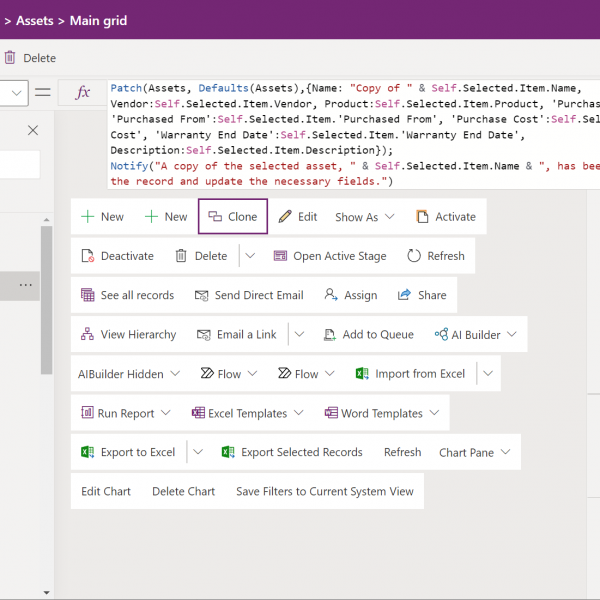Viewport: 600px width, 600px height.
Task: Click the fx formula icon
Action: [83, 93]
